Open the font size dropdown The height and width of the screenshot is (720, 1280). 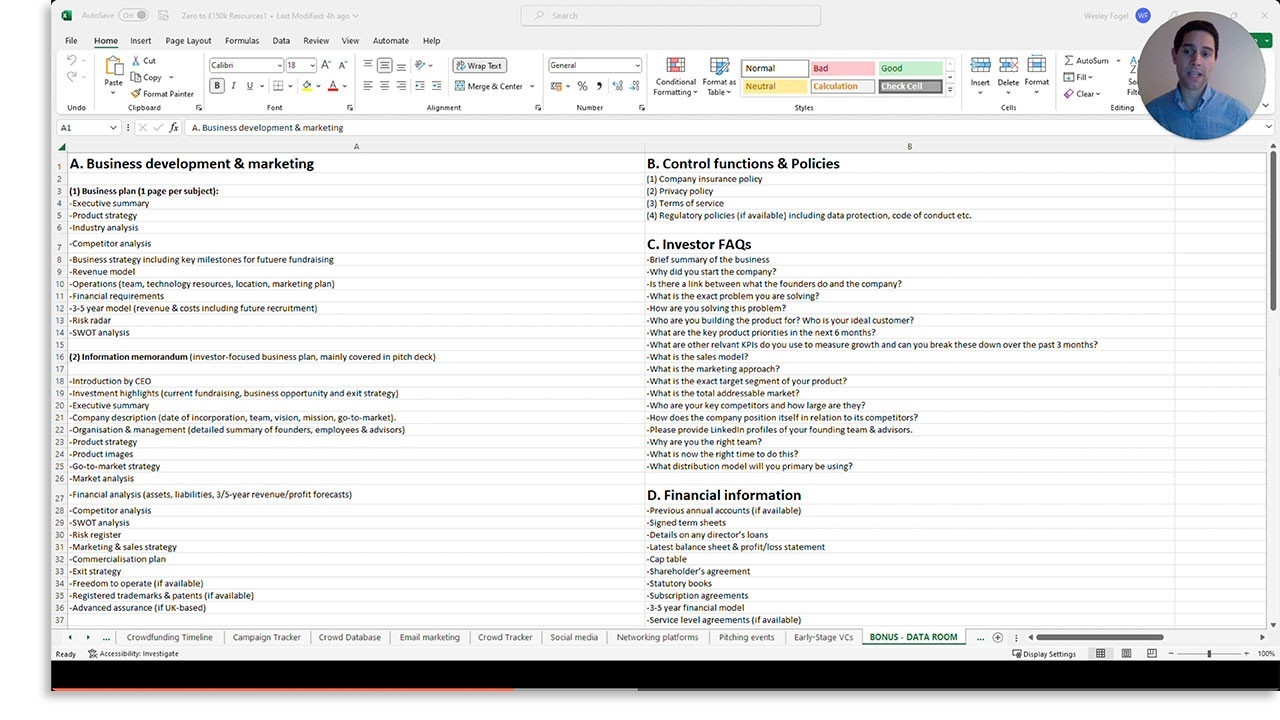[x=312, y=66]
